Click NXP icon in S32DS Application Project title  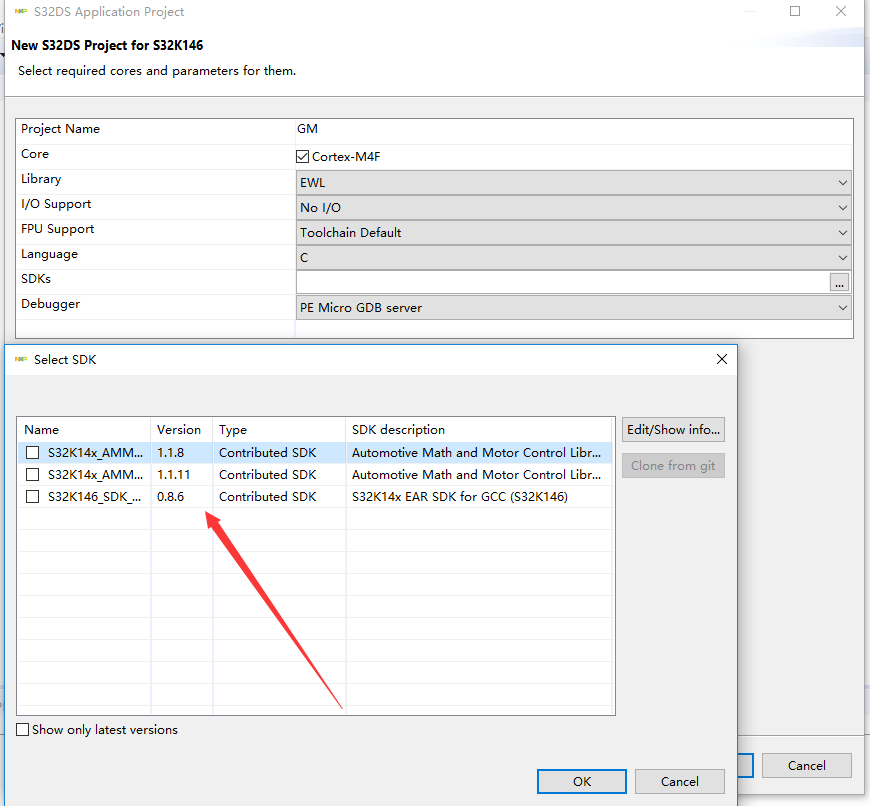21,11
